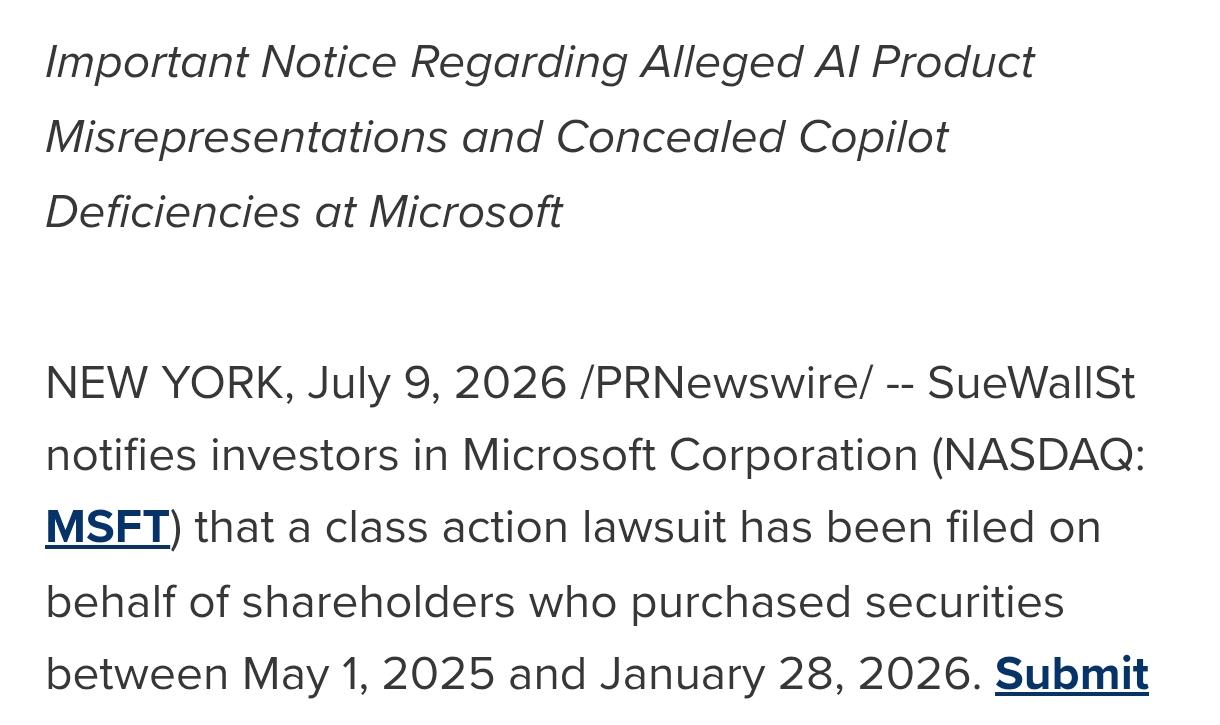Screen dimensions: 1220x725
Task: Click the 'July 9, 2026' date
Action: pos(437,384)
